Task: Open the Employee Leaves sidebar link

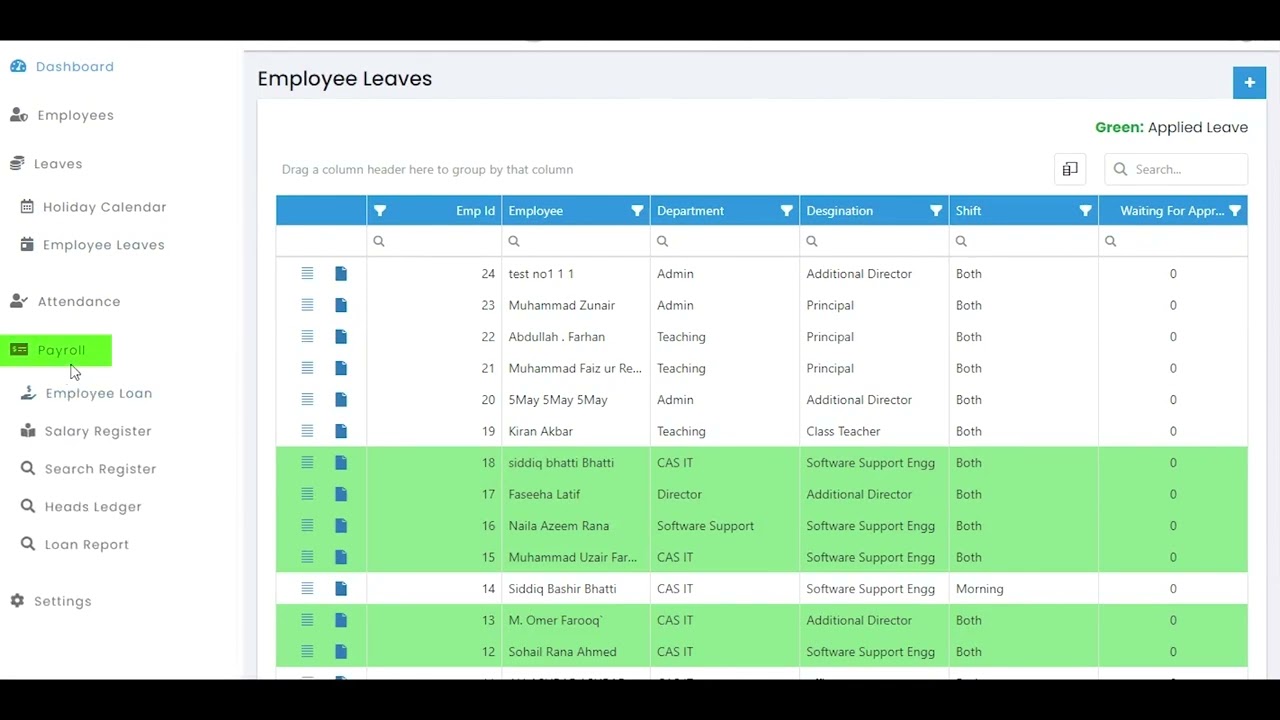Action: pos(93,245)
